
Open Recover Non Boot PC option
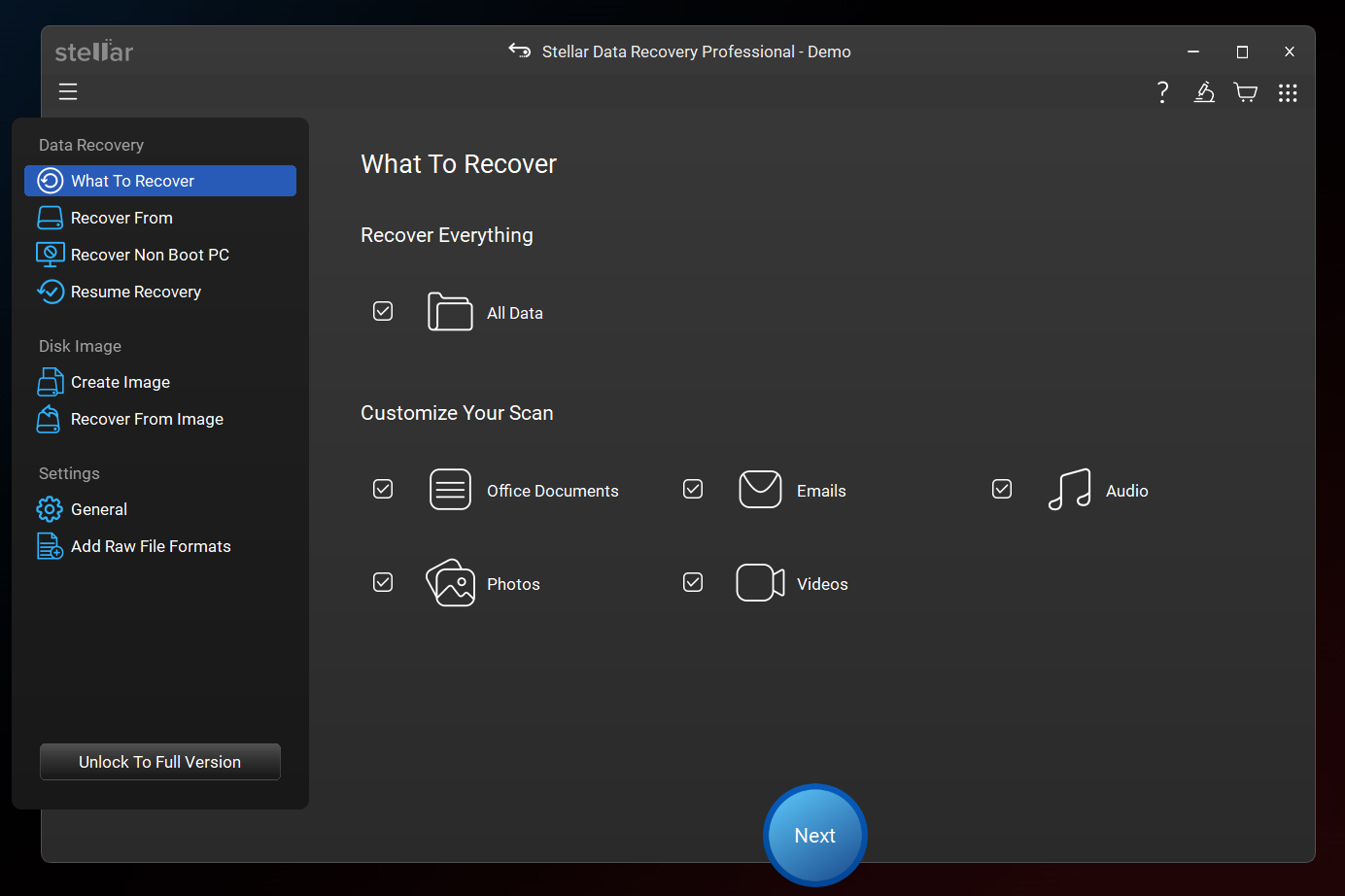(160, 255)
